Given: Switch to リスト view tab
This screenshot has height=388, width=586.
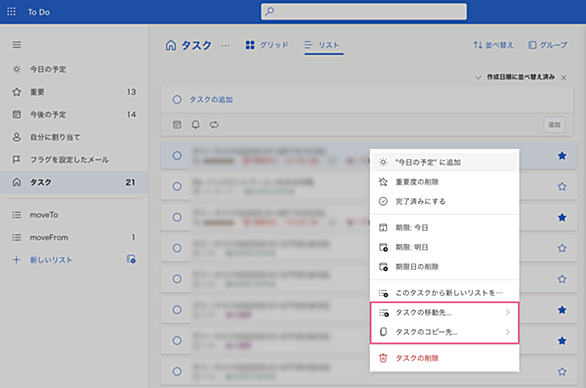Looking at the screenshot, I should click(x=323, y=45).
